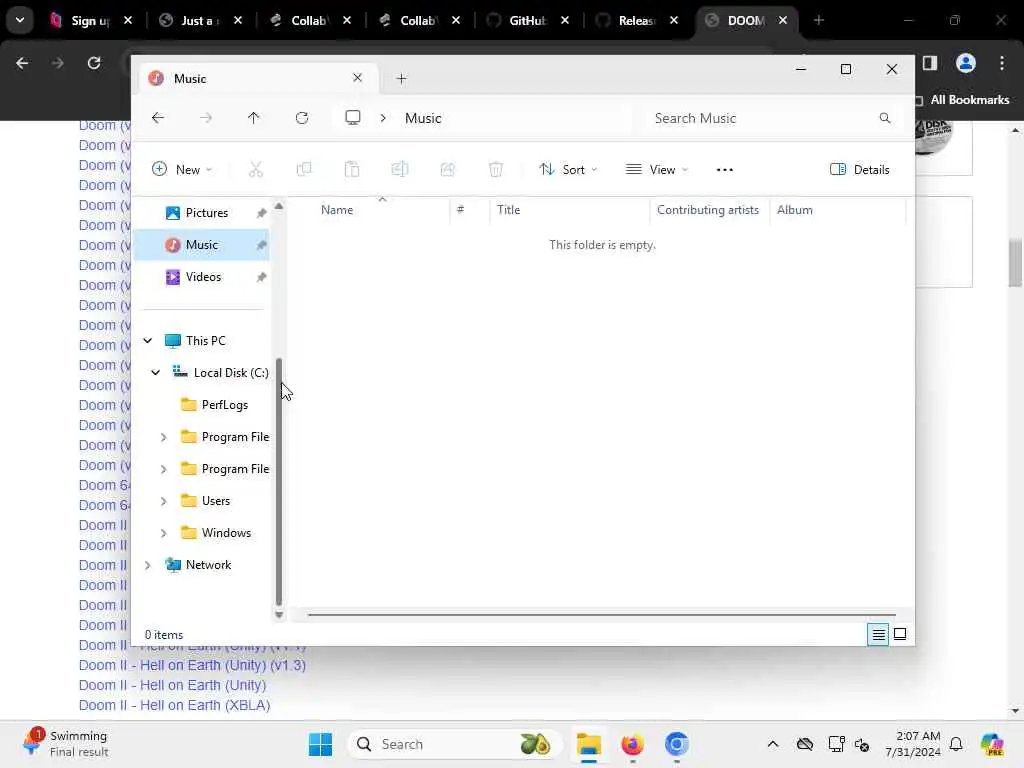Viewport: 1024px width, 768px height.
Task: Click the PC icon in address bar
Action: 353,118
